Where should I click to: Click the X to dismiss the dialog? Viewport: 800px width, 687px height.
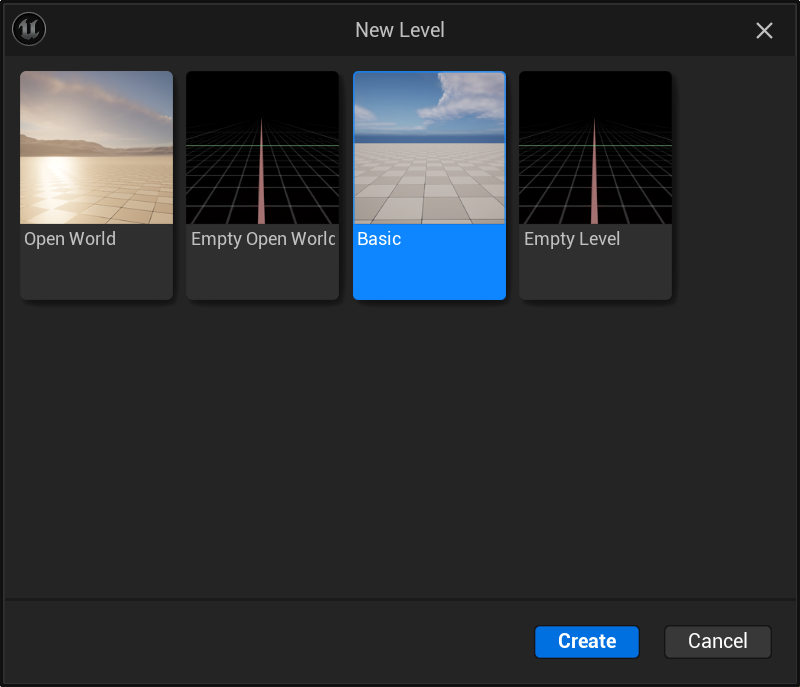764,30
